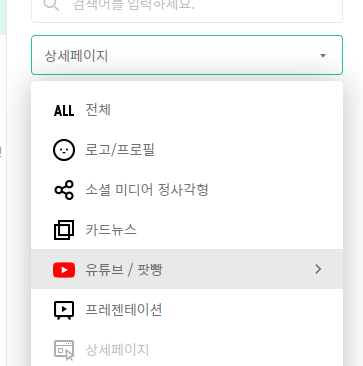Choose 프레젠테이션 from the dropdown
The width and height of the screenshot is (363, 366).
click(x=187, y=309)
